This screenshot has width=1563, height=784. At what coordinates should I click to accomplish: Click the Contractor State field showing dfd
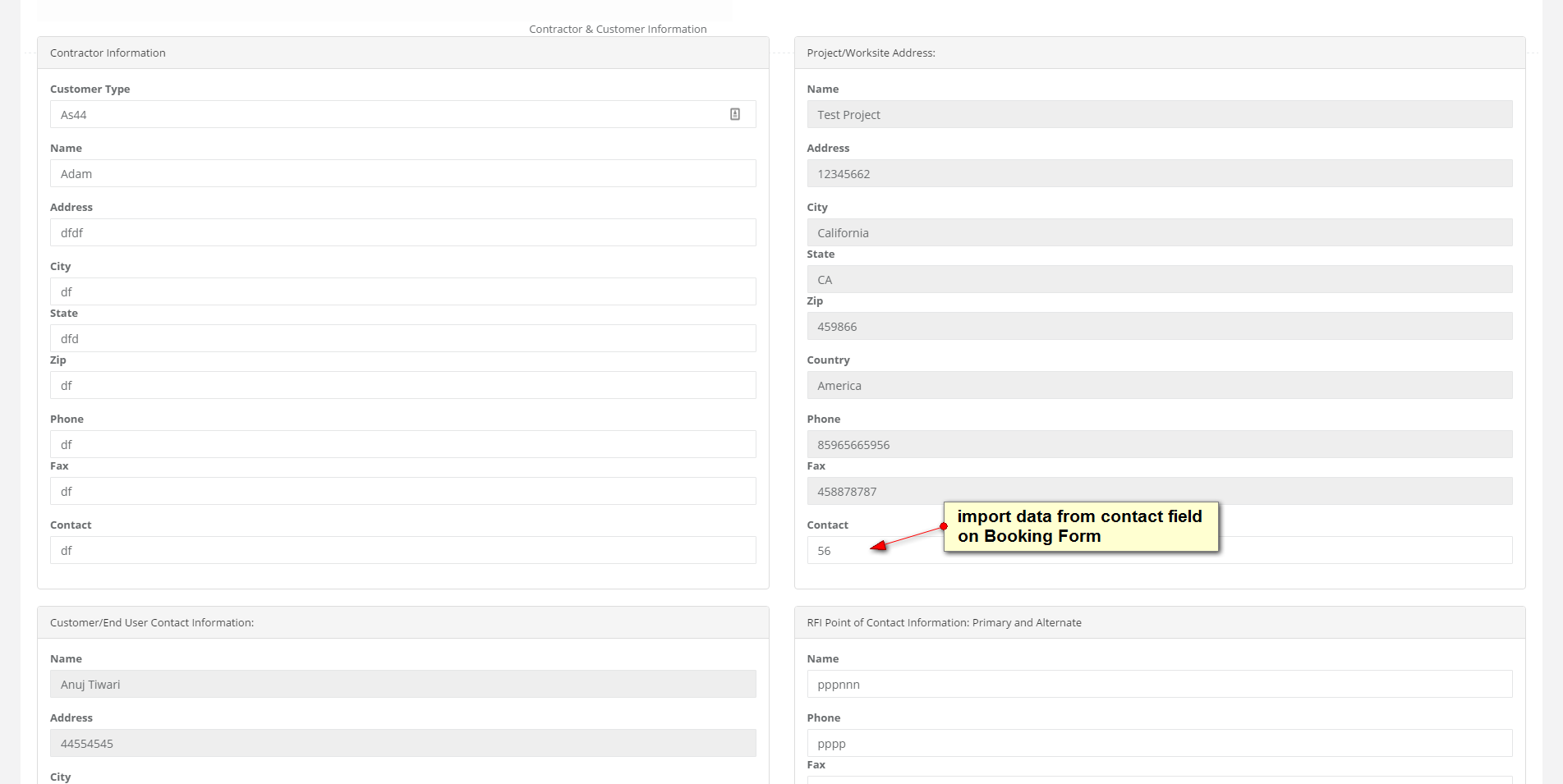[402, 339]
